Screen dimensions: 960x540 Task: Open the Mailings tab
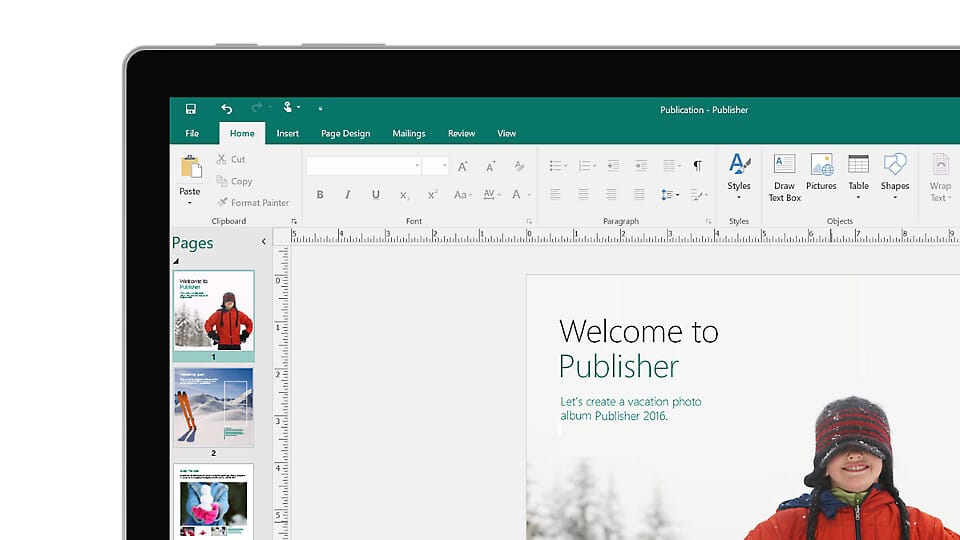(408, 133)
